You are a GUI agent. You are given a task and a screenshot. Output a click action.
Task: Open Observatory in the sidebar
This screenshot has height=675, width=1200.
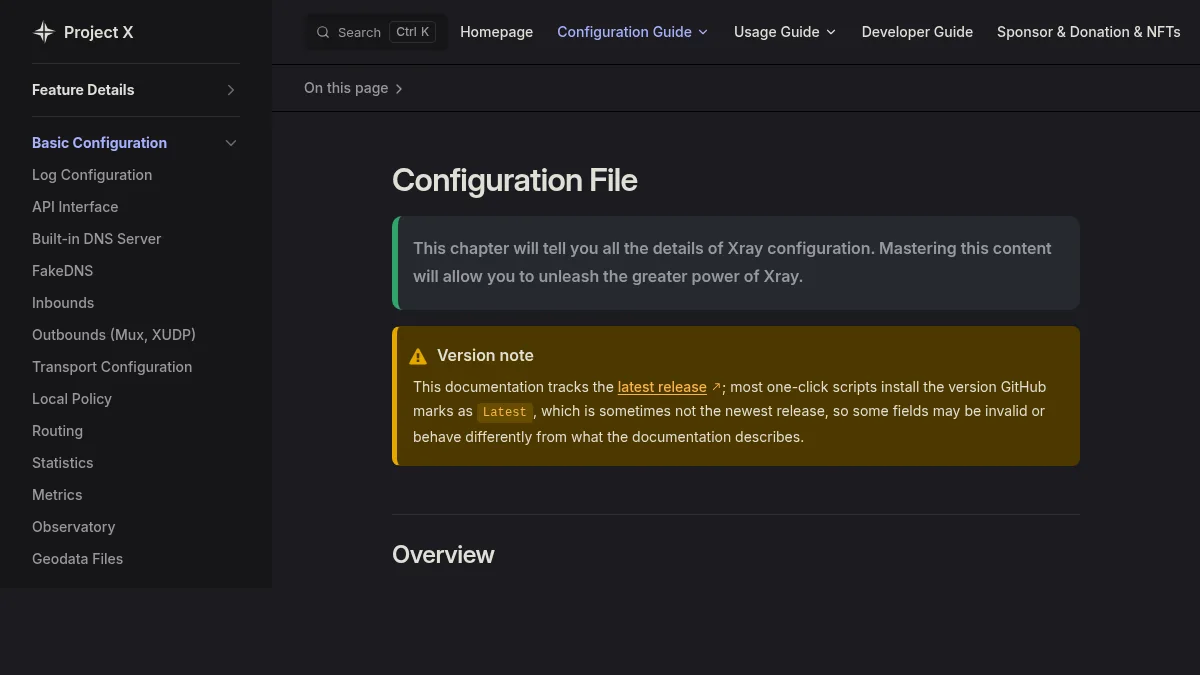[73, 527]
